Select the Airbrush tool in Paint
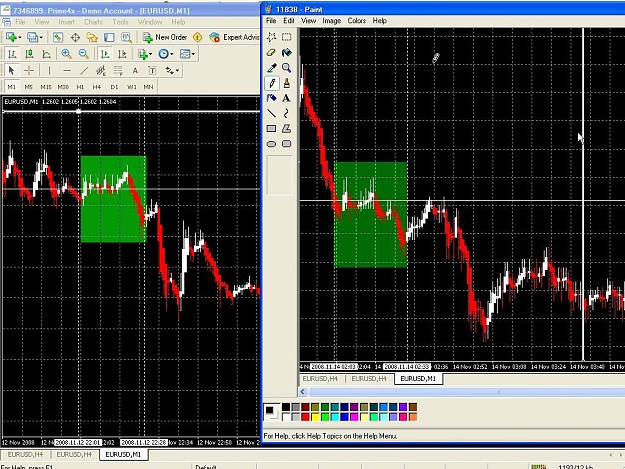 pos(271,98)
